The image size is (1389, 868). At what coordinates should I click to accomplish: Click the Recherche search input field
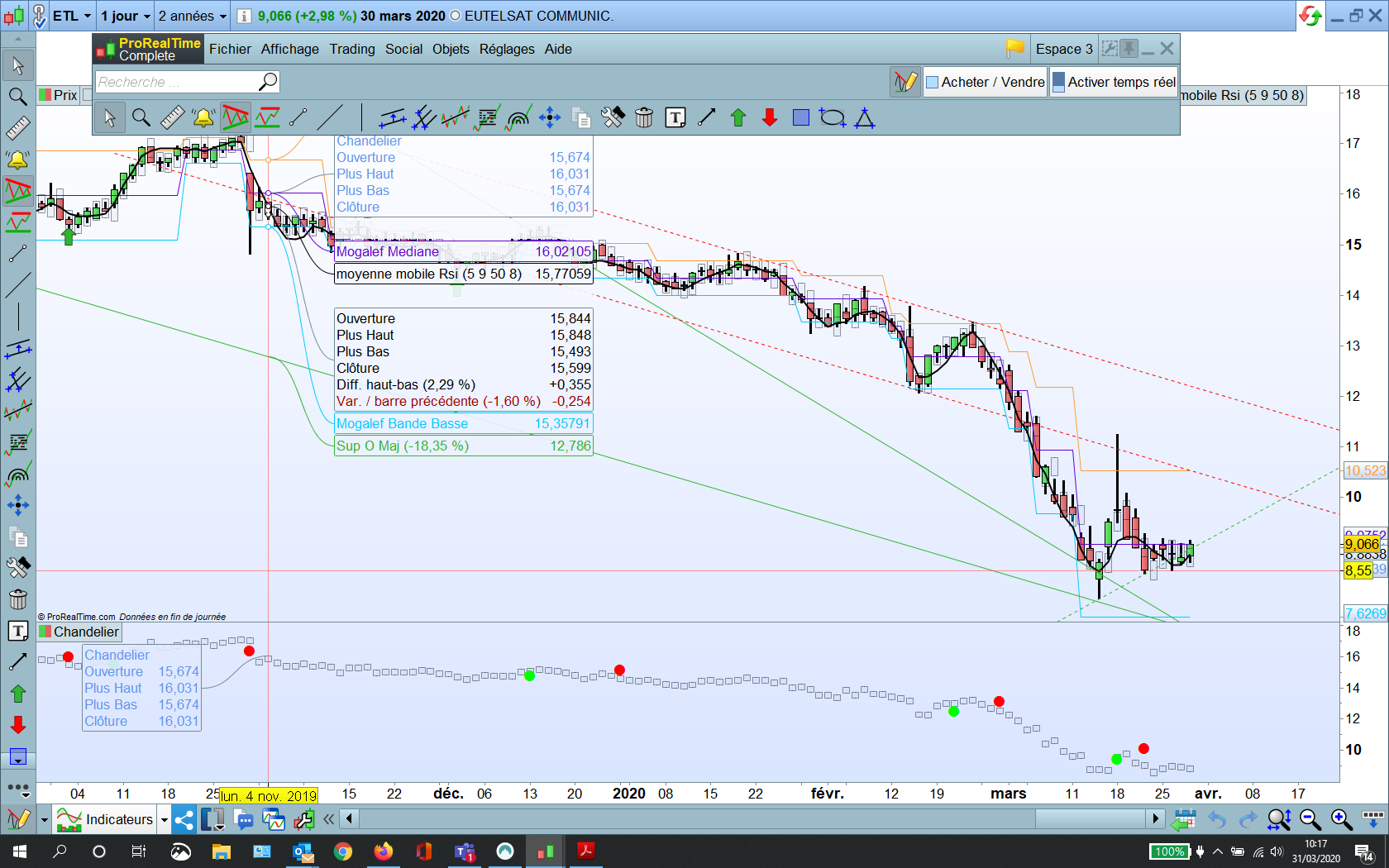tap(188, 82)
